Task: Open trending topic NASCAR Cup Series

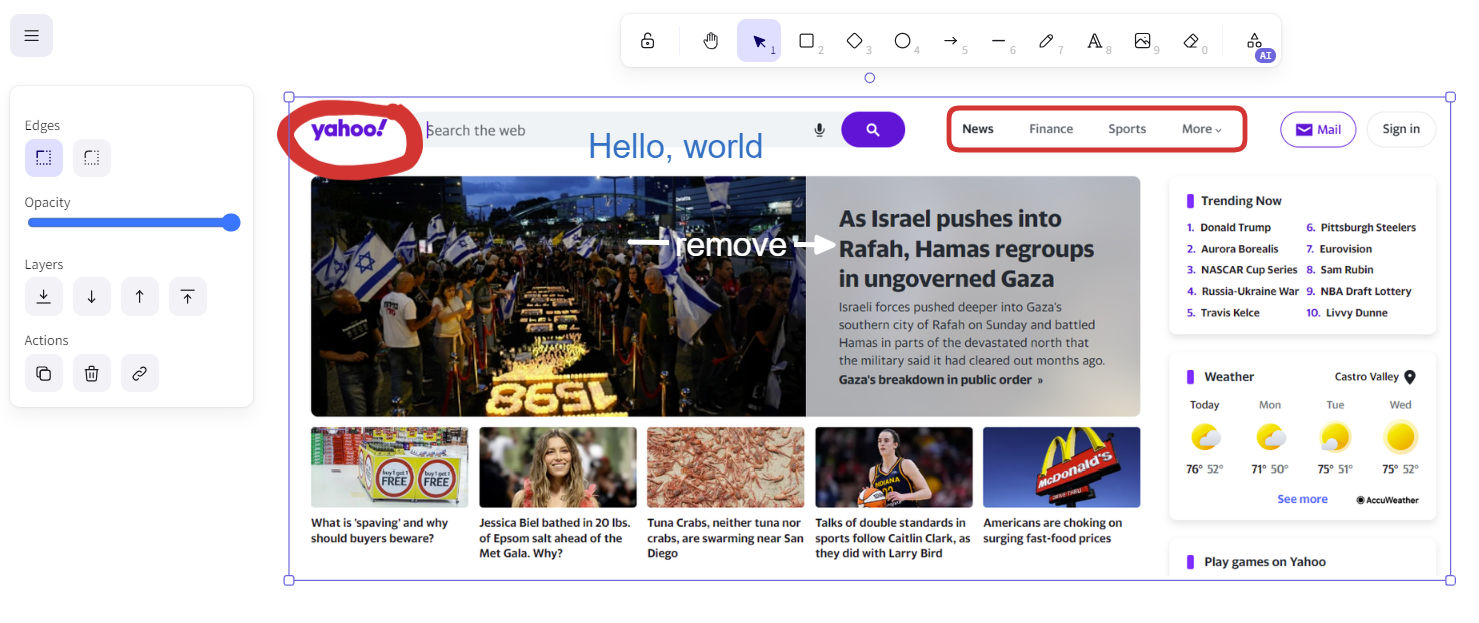Action: click(x=1249, y=270)
